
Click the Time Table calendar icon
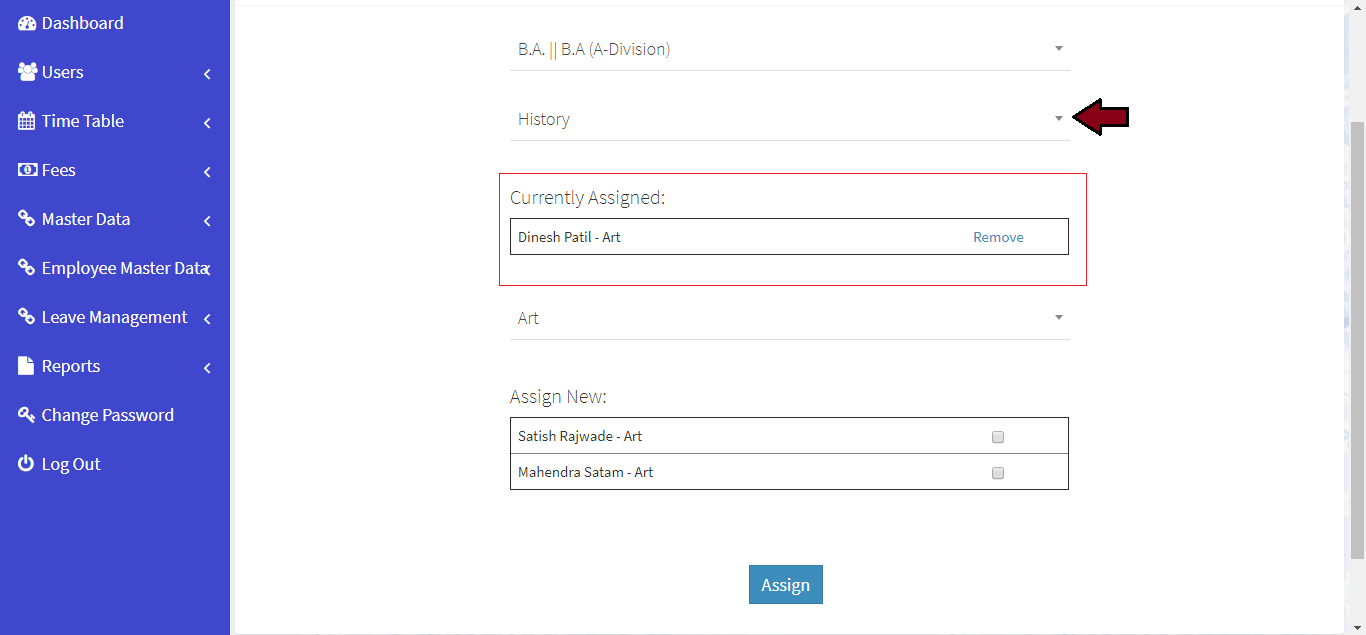point(27,121)
